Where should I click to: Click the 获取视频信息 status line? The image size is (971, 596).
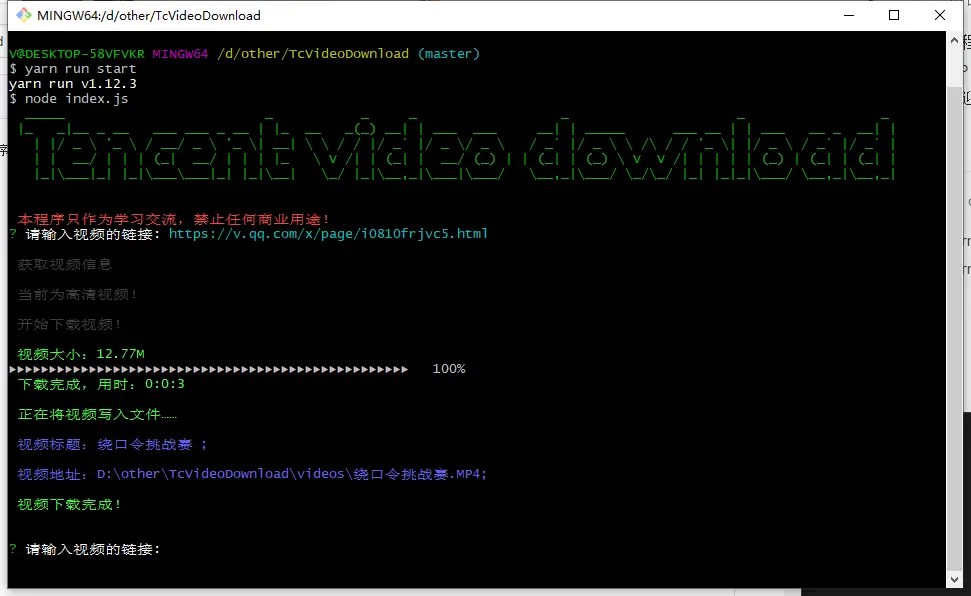pyautogui.click(x=64, y=265)
